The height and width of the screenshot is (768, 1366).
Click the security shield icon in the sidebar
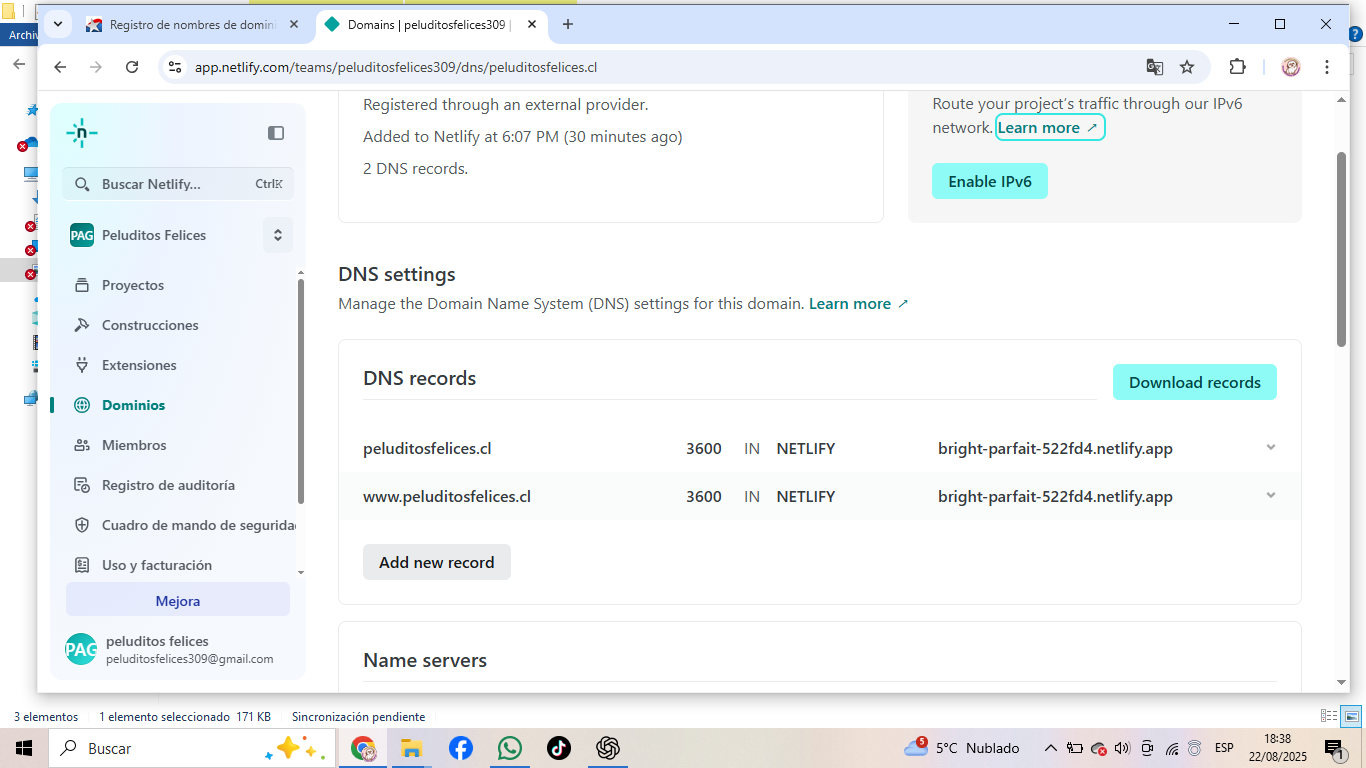pyautogui.click(x=82, y=525)
